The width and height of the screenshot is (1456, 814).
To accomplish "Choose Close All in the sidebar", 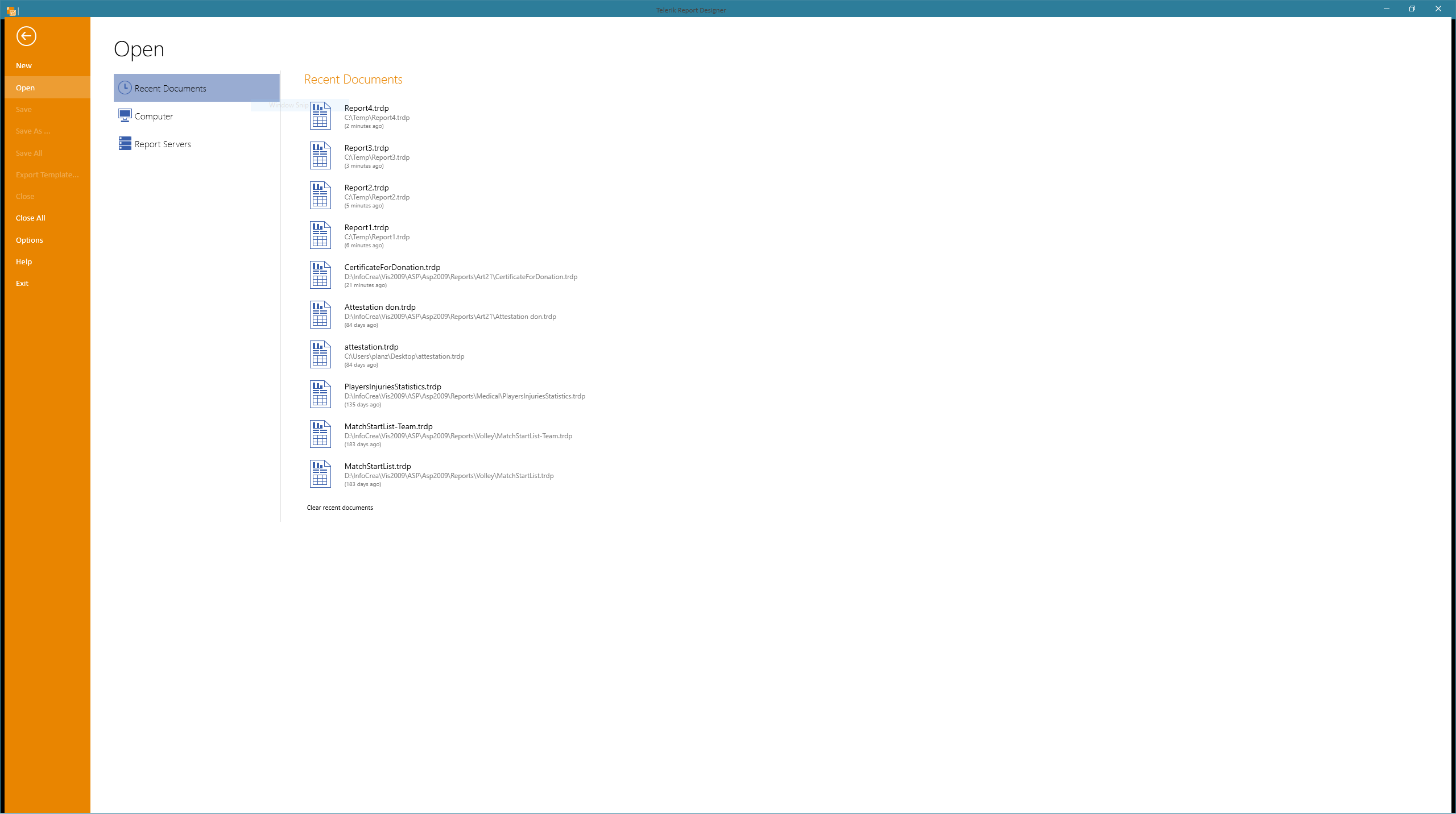I will (31, 218).
